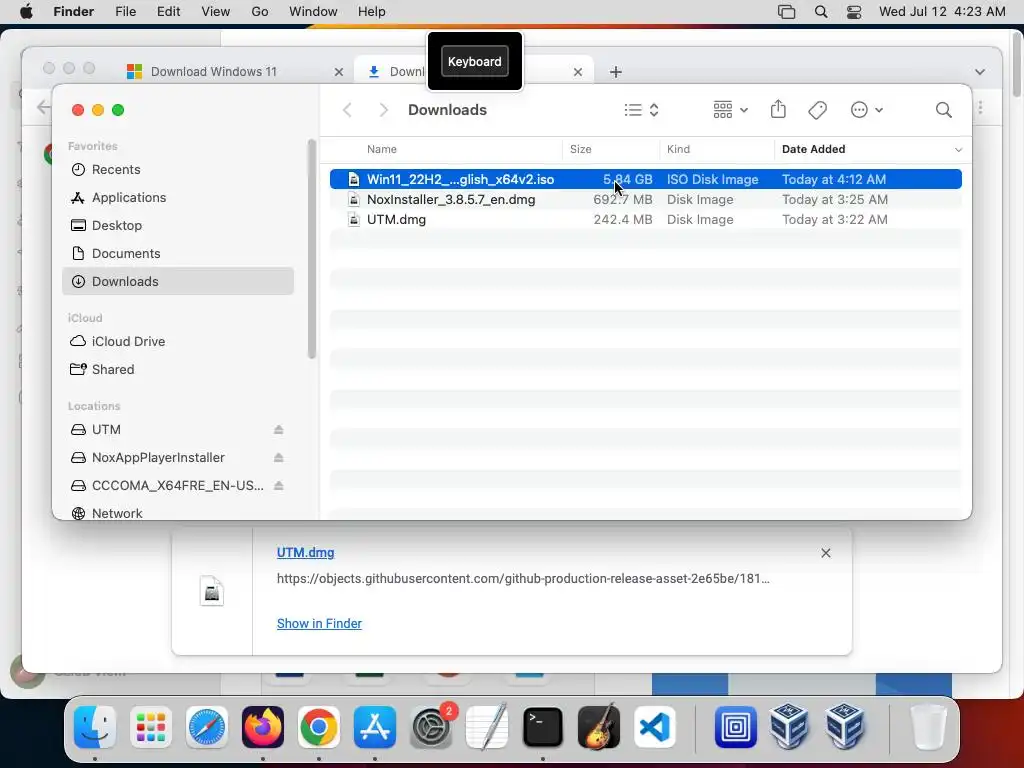Launch Google Chrome from the Dock
Viewport: 1024px width, 768px height.
pos(319,727)
